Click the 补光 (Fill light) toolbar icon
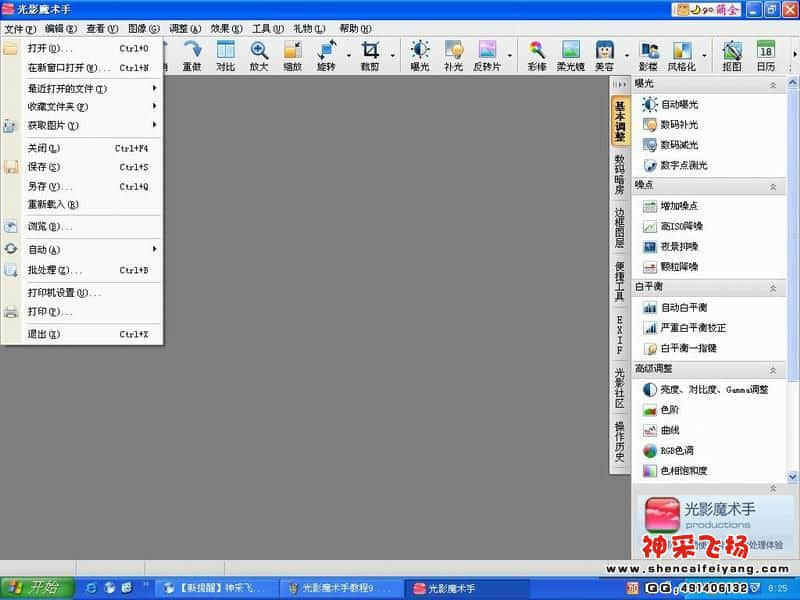 click(x=453, y=51)
